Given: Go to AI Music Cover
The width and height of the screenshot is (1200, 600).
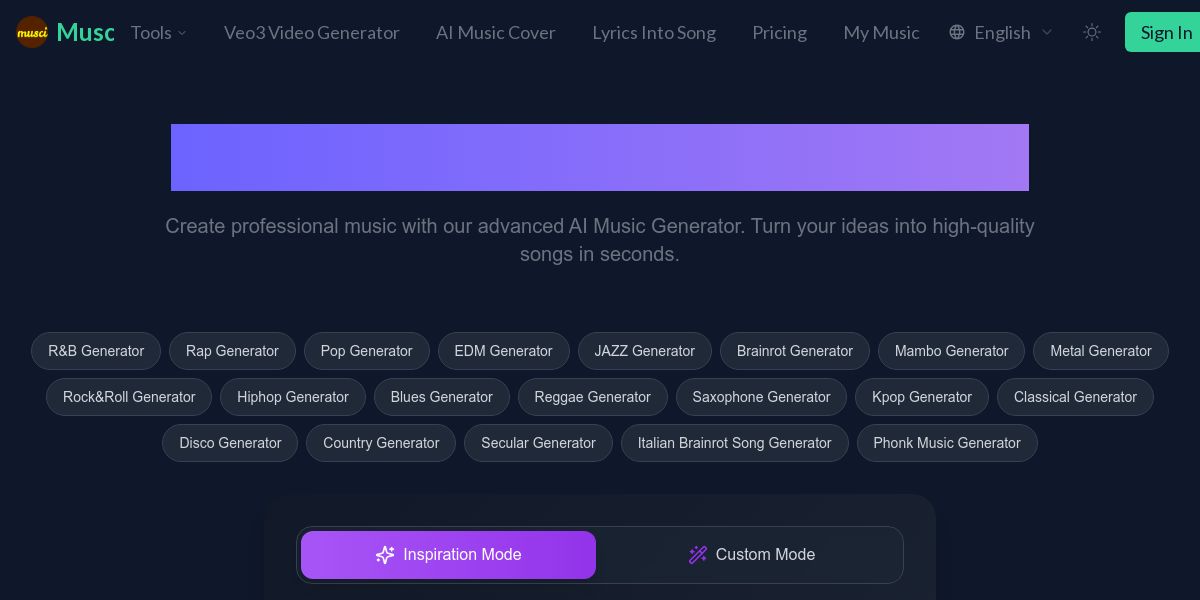Looking at the screenshot, I should coord(495,32).
